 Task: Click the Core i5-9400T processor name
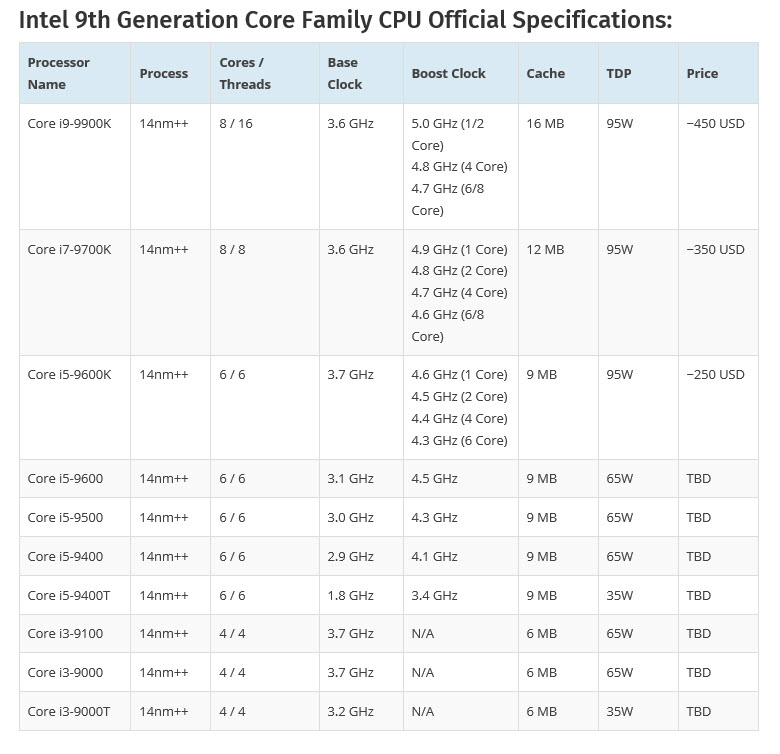[69, 595]
